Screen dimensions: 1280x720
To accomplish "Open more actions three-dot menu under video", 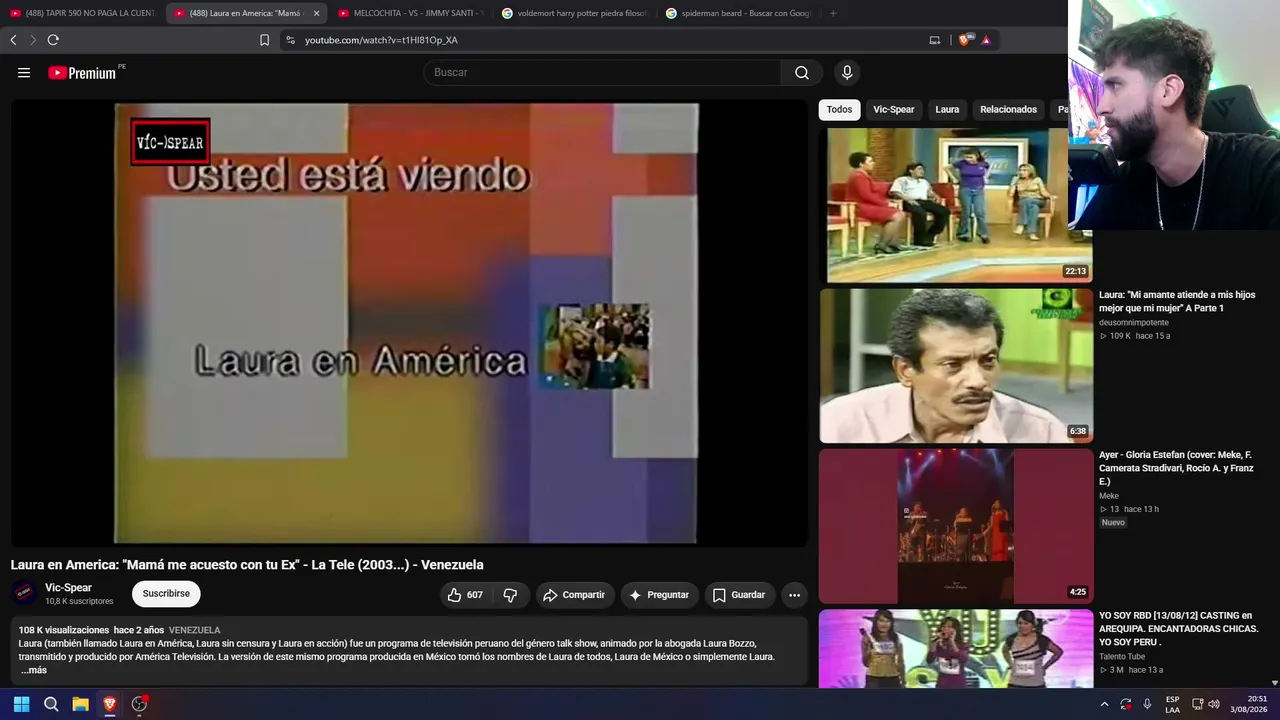I will point(794,595).
